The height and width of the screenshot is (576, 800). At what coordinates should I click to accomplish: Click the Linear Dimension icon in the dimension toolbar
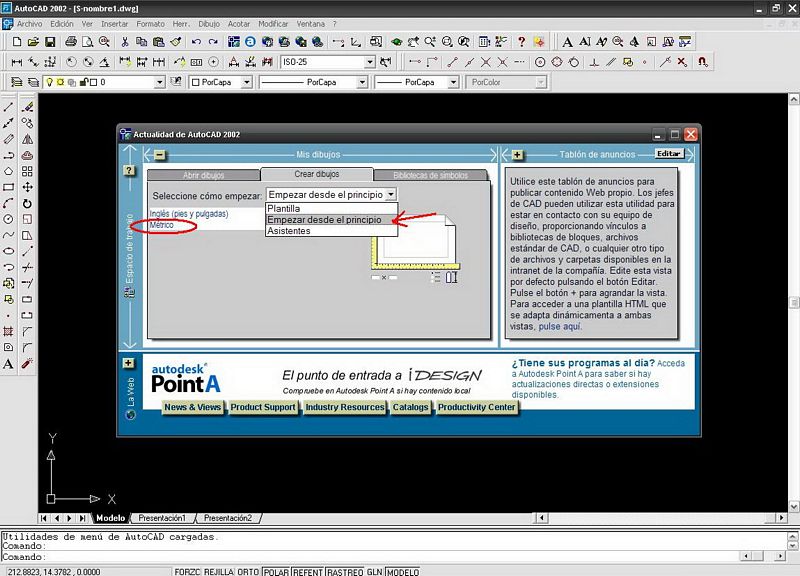pos(17,62)
